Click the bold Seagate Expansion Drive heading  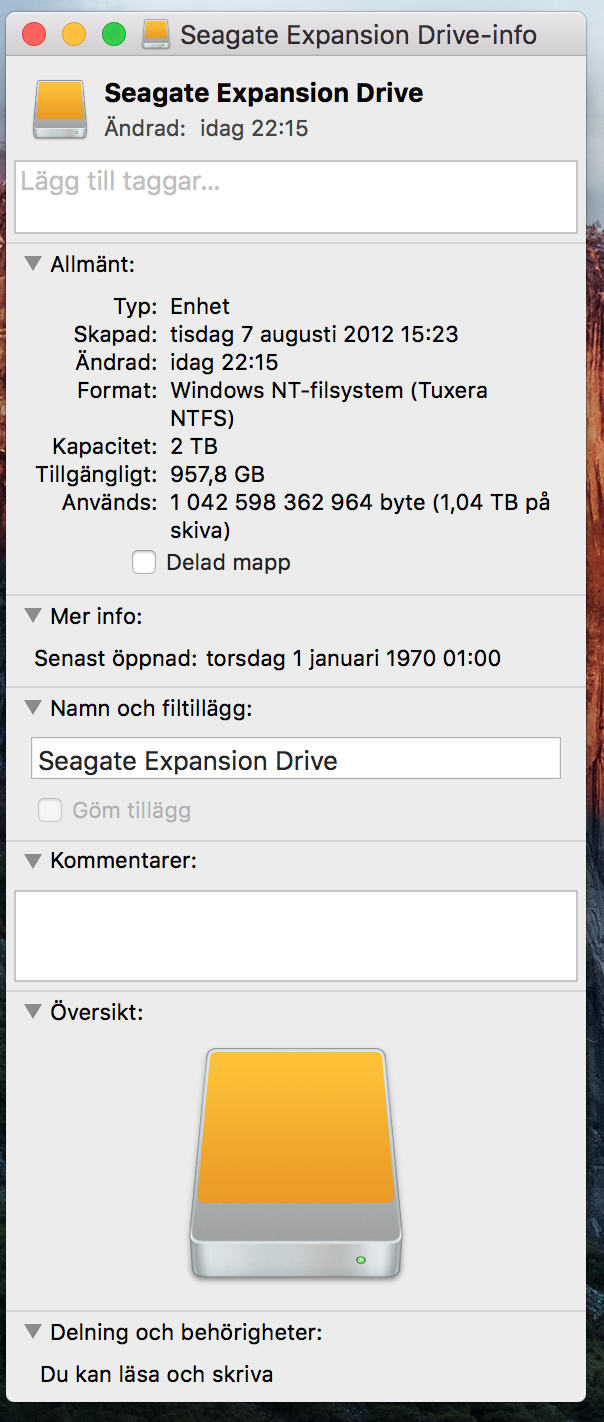click(264, 94)
